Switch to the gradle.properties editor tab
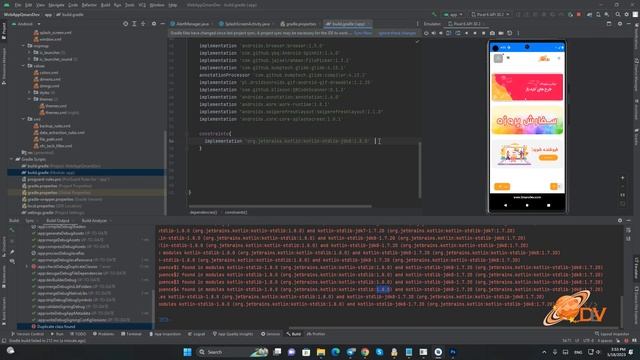The width and height of the screenshot is (640, 360). click(299, 24)
